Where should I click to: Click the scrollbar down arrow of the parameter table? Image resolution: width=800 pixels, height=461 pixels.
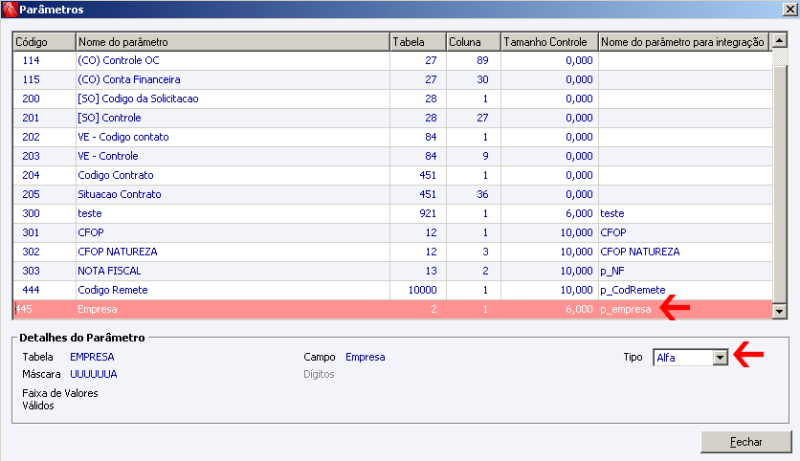tap(779, 311)
